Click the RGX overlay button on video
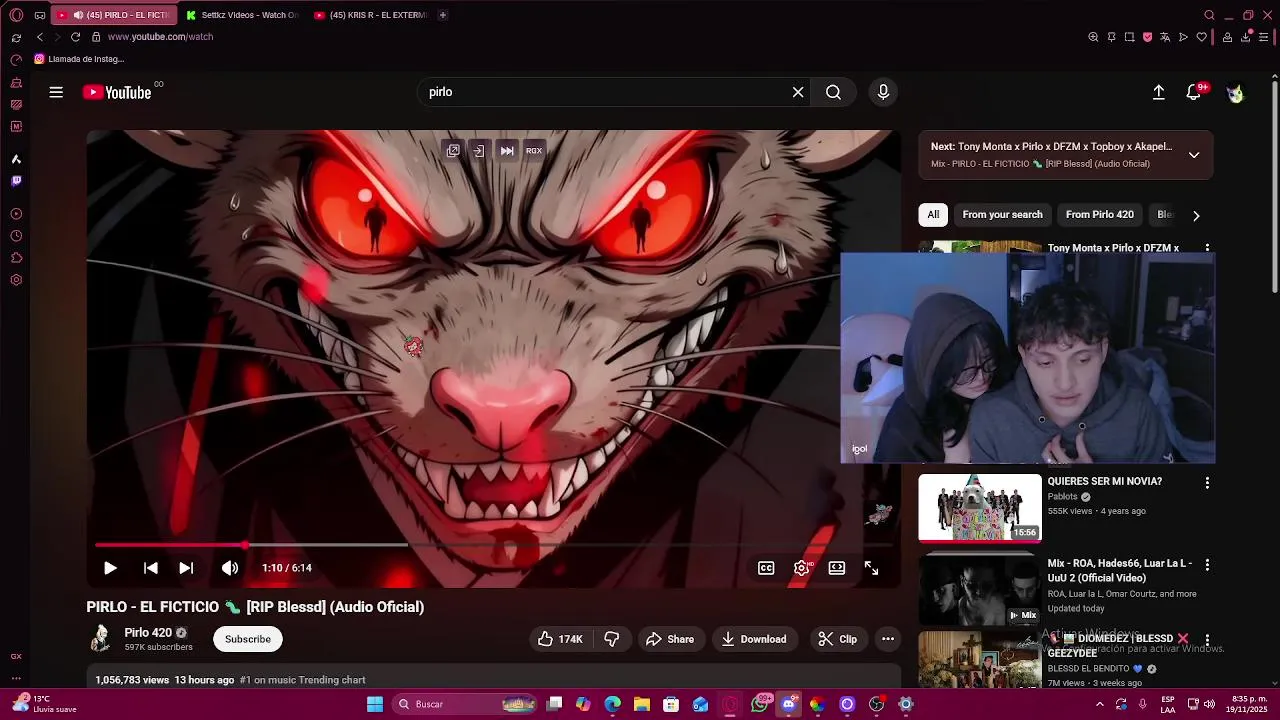Screen dimensions: 1280x720 click(534, 151)
